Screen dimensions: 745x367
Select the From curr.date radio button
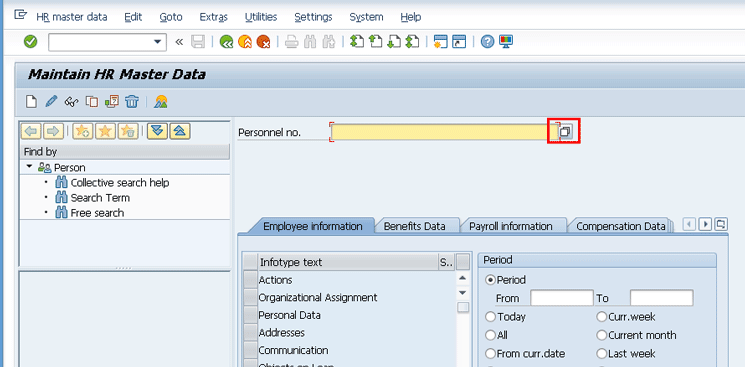tap(490, 354)
